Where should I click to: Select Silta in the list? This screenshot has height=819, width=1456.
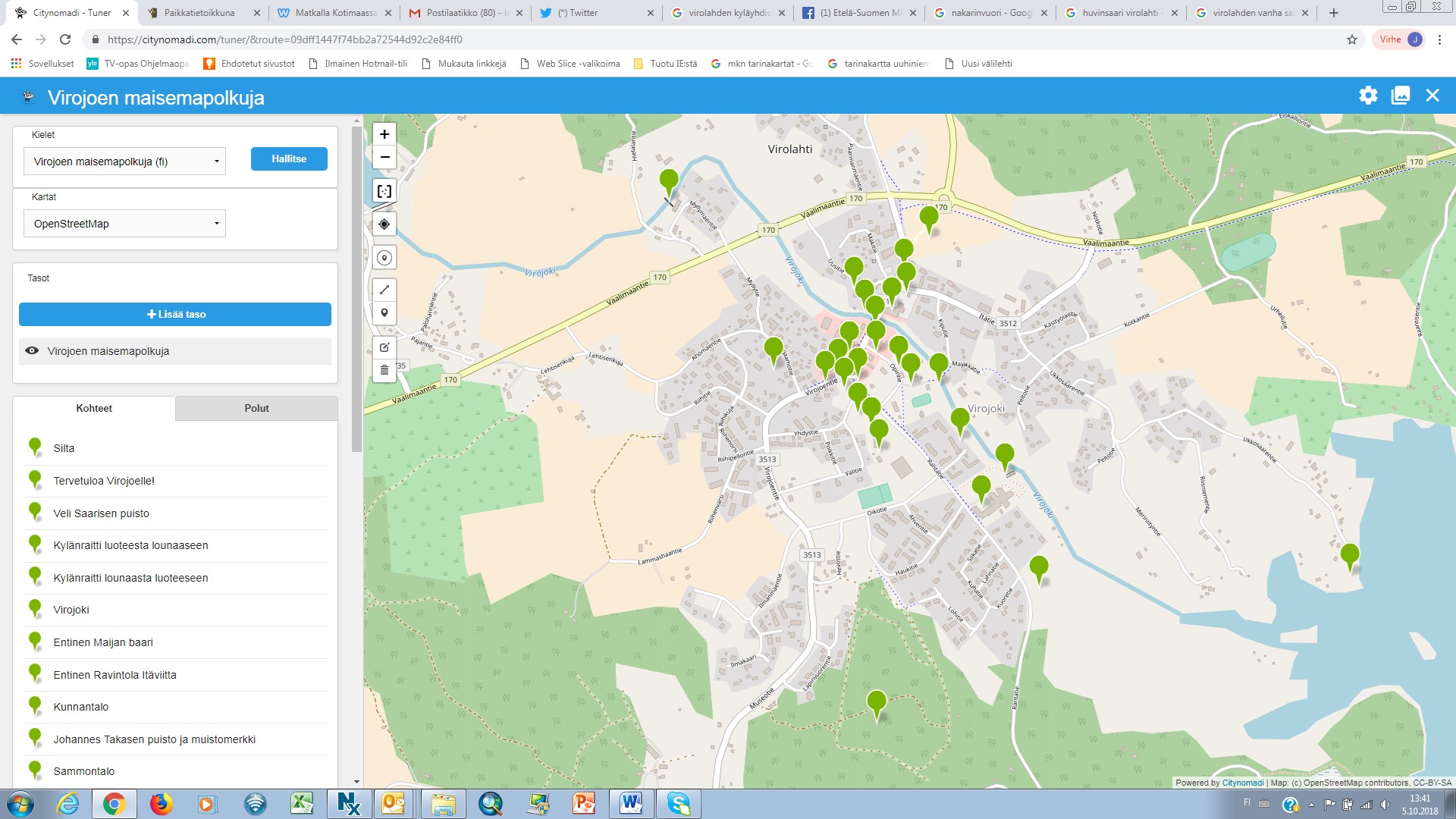pyautogui.click(x=175, y=448)
